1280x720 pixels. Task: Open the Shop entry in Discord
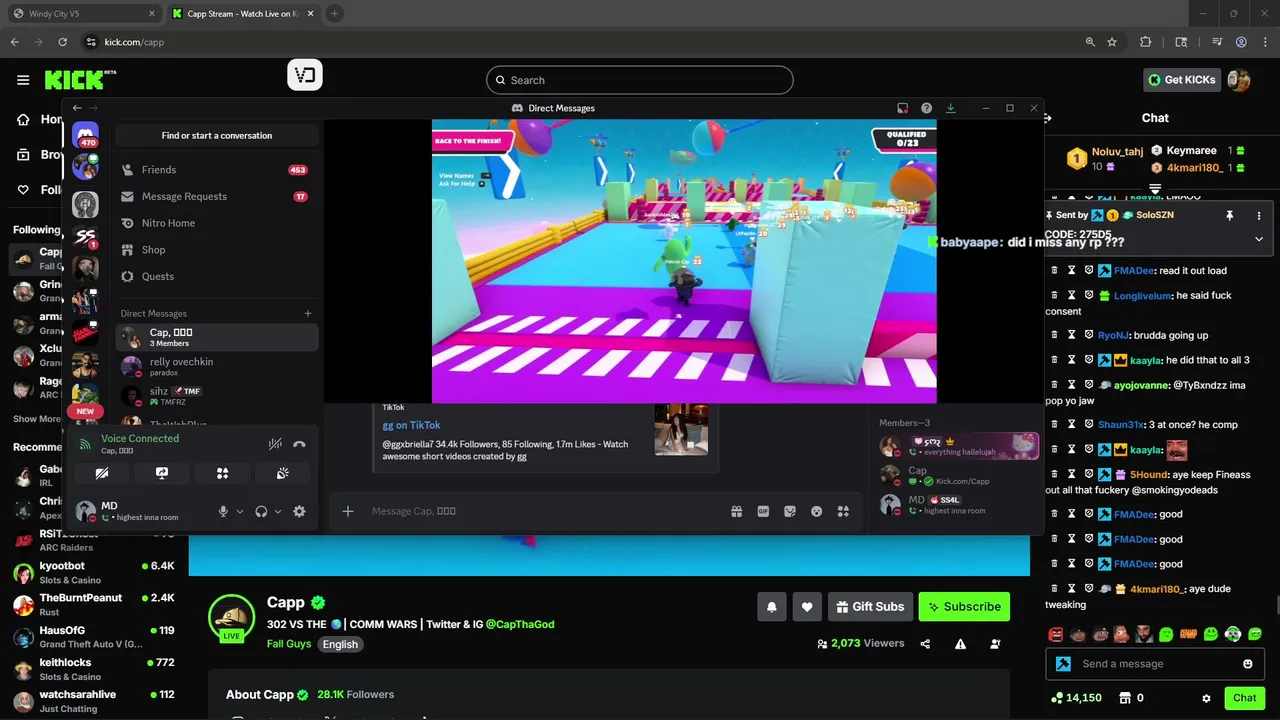coord(216,250)
